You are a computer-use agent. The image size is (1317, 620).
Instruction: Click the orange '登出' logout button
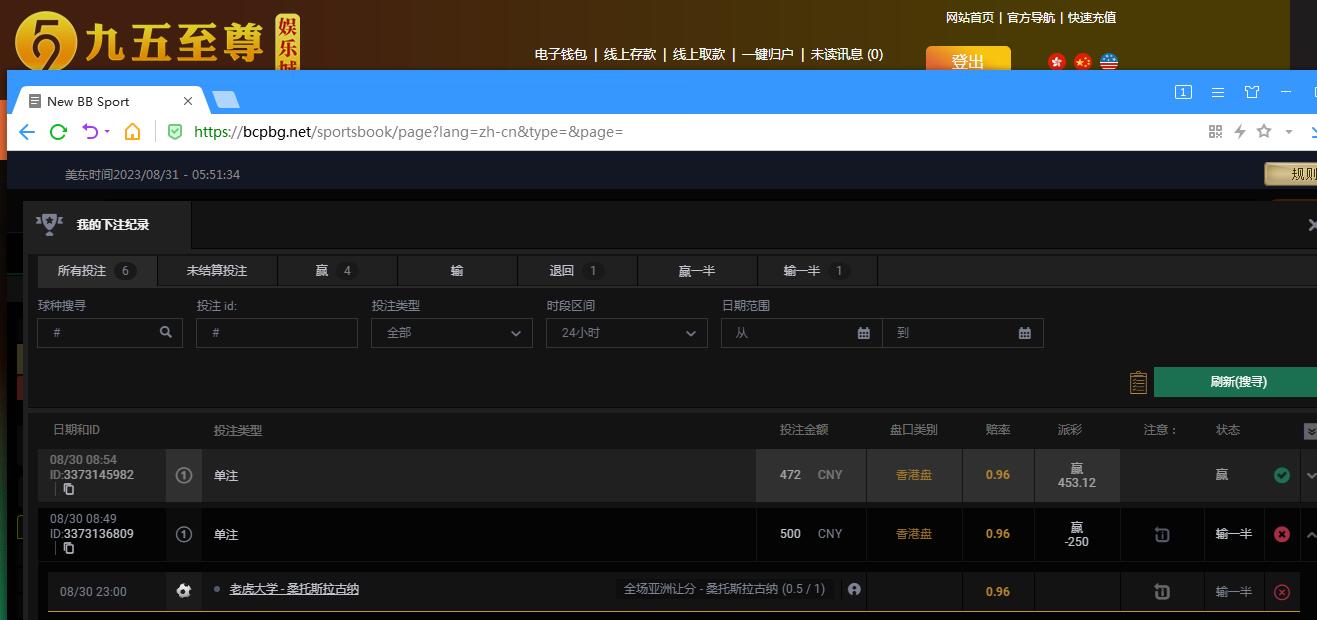pos(967,60)
